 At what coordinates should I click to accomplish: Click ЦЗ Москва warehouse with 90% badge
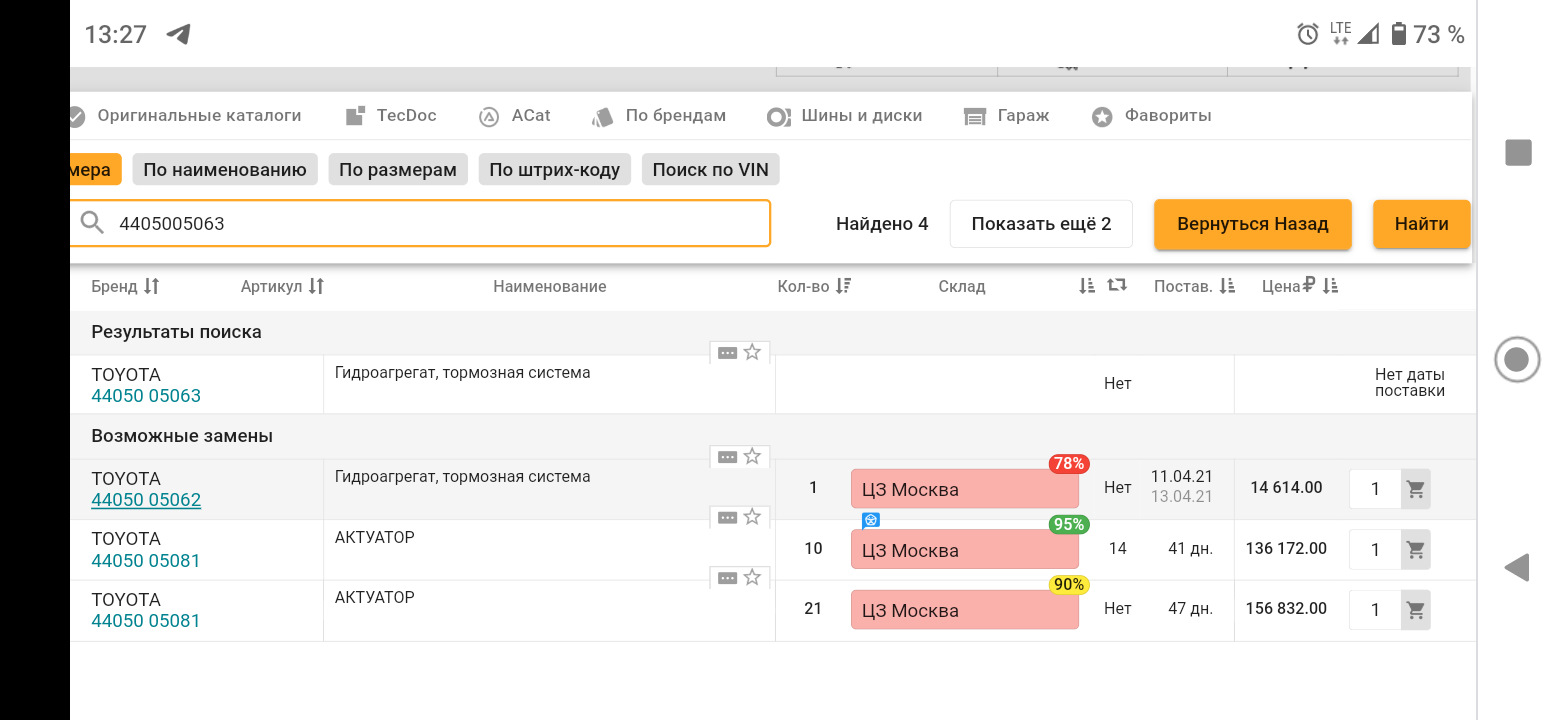point(965,610)
